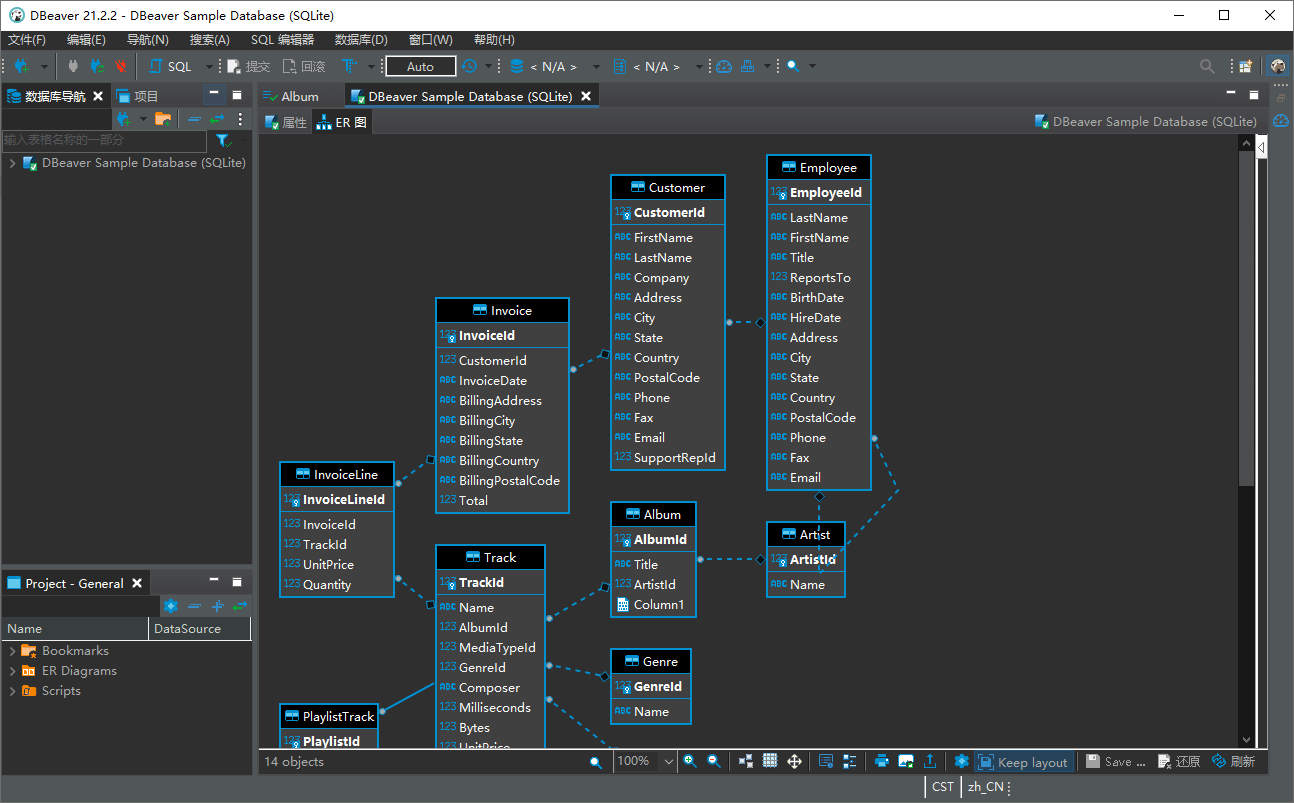This screenshot has height=803, width=1294.
Task: Toggle link with editor in Project panel
Action: 240,606
